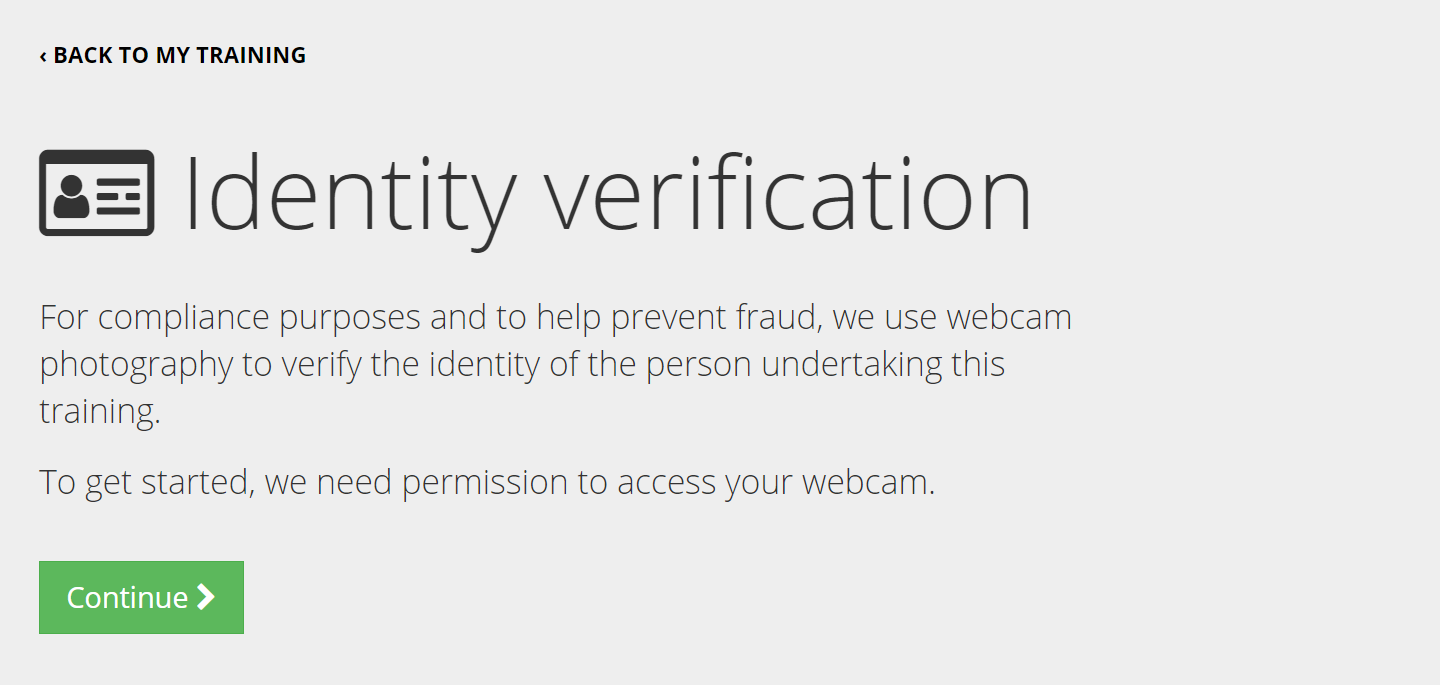Click the text lines inside the ID card icon
Image resolution: width=1440 pixels, height=685 pixels.
point(119,196)
